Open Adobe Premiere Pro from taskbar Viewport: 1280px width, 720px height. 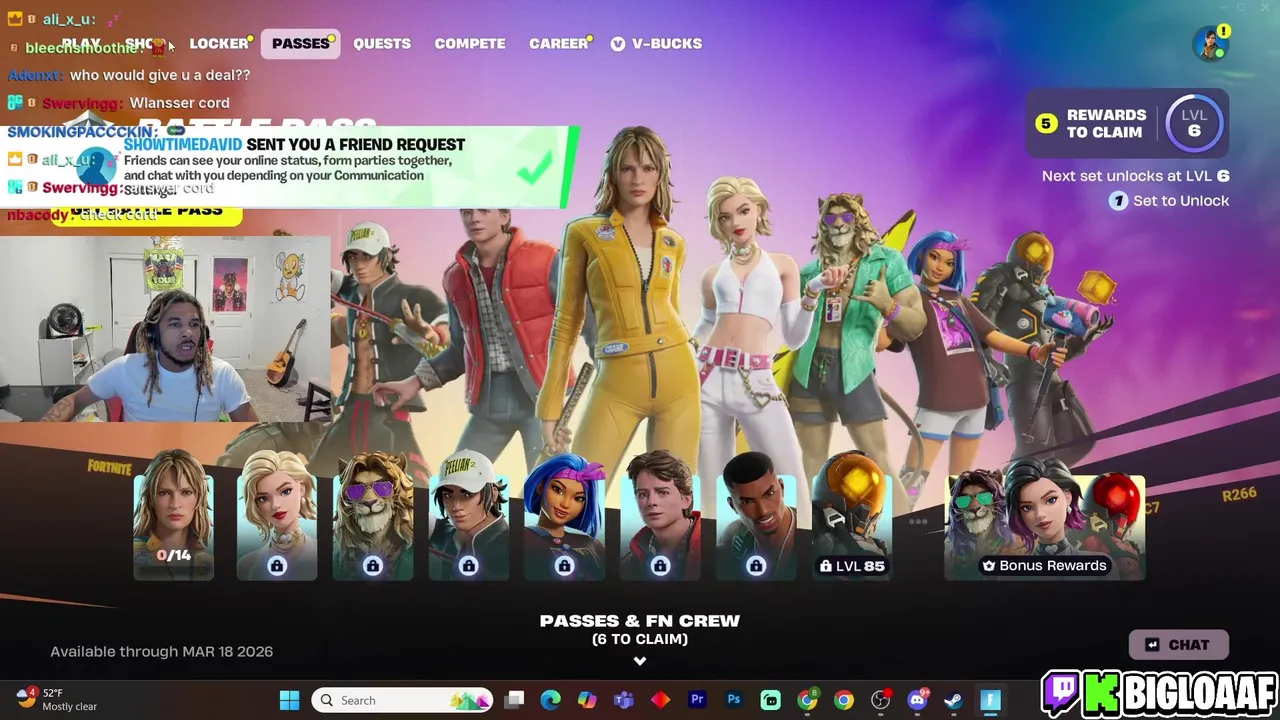coord(697,700)
